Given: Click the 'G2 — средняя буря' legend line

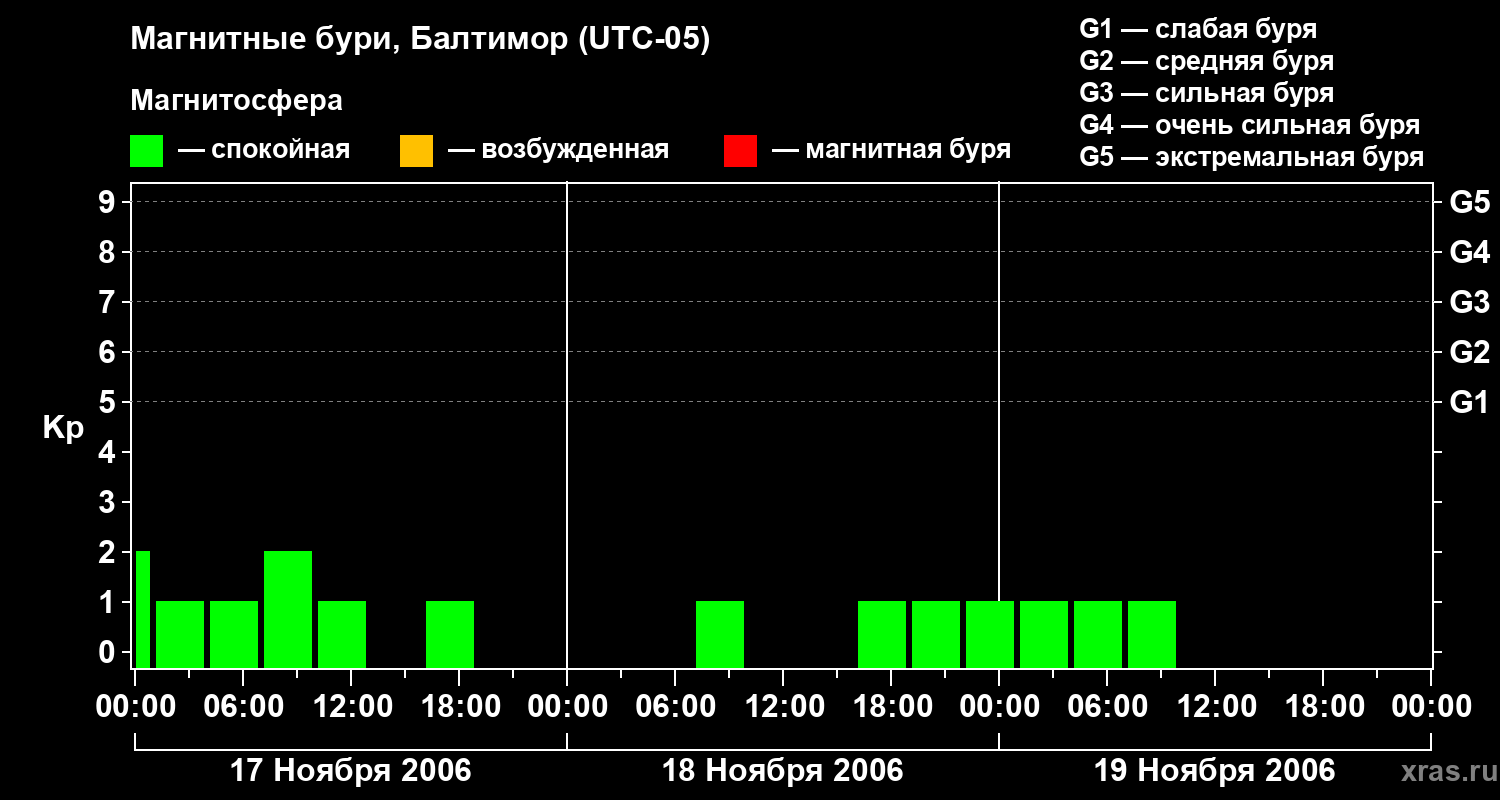Looking at the screenshot, I should coord(1206,61).
